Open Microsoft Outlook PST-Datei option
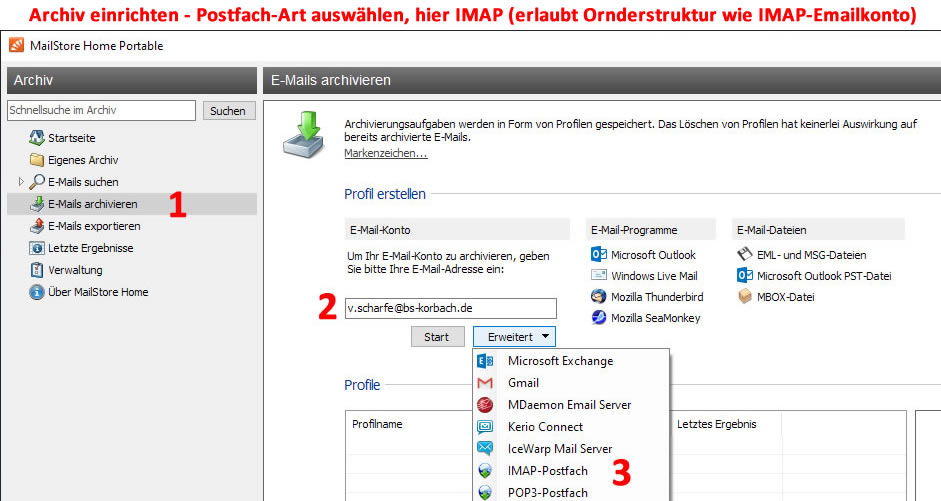The image size is (941, 501). [x=824, y=275]
